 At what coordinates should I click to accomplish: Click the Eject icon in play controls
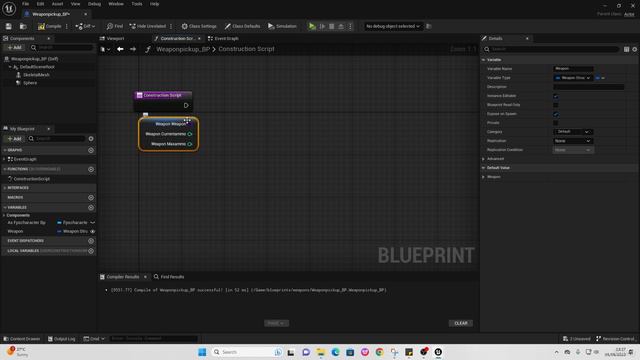[341, 26]
